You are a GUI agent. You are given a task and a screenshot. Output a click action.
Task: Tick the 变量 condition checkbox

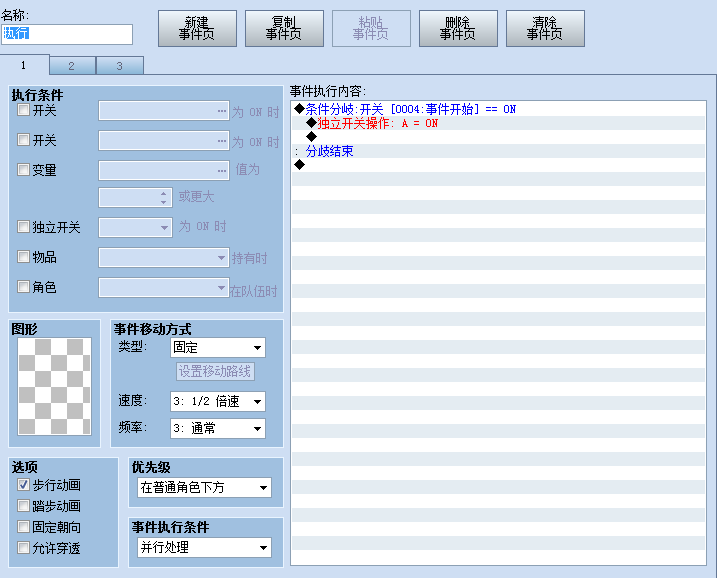[x=23, y=170]
